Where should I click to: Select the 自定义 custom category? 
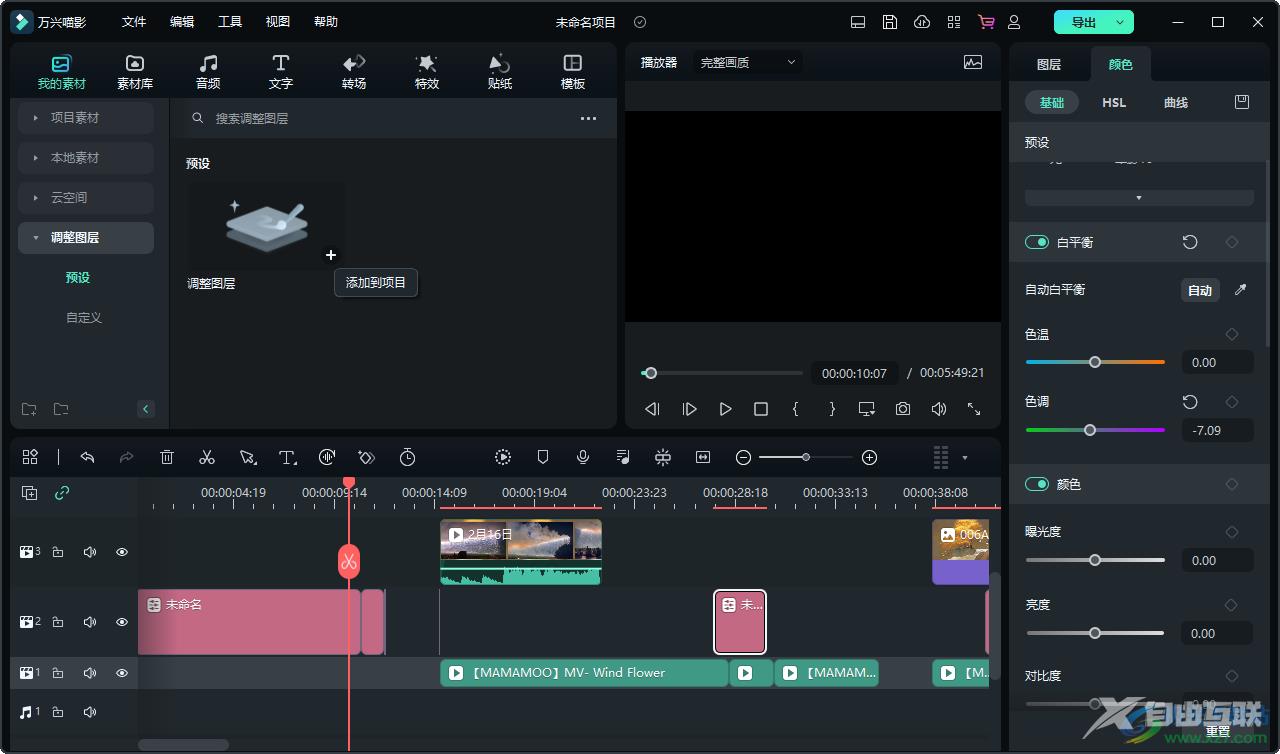pyautogui.click(x=84, y=318)
